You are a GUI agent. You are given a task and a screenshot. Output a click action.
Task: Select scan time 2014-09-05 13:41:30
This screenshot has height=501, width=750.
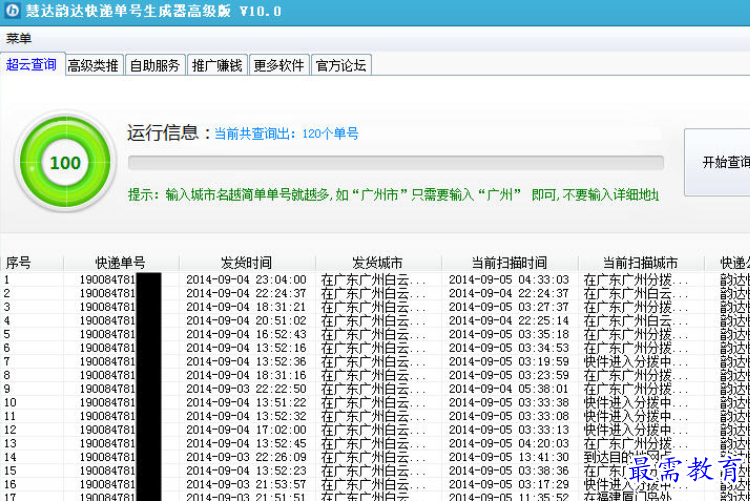pos(509,457)
